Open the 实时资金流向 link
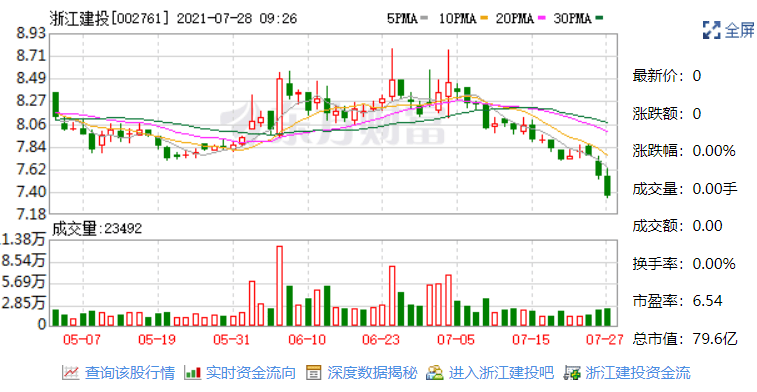This screenshot has width=757, height=392. pyautogui.click(x=251, y=373)
